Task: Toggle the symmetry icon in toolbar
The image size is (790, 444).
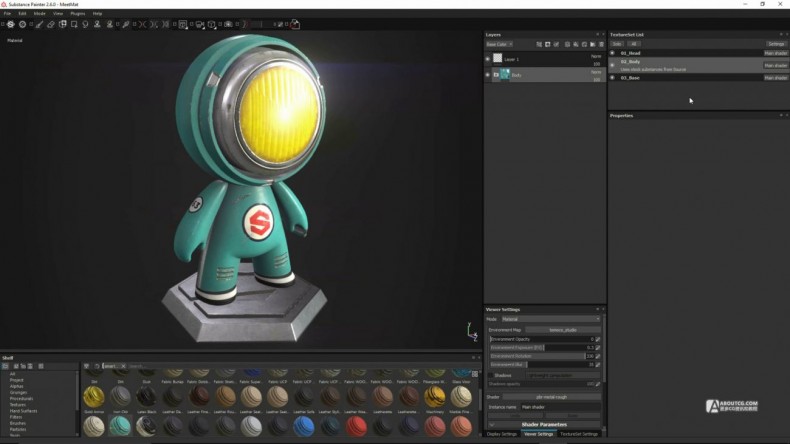Action: [x=143, y=24]
